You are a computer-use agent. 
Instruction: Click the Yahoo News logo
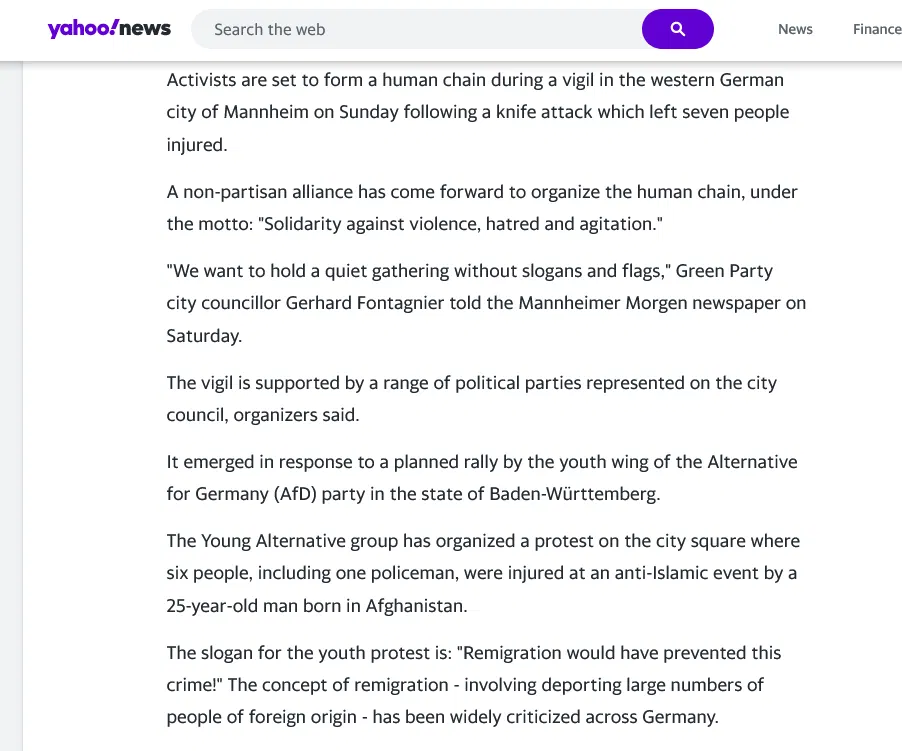(109, 28)
